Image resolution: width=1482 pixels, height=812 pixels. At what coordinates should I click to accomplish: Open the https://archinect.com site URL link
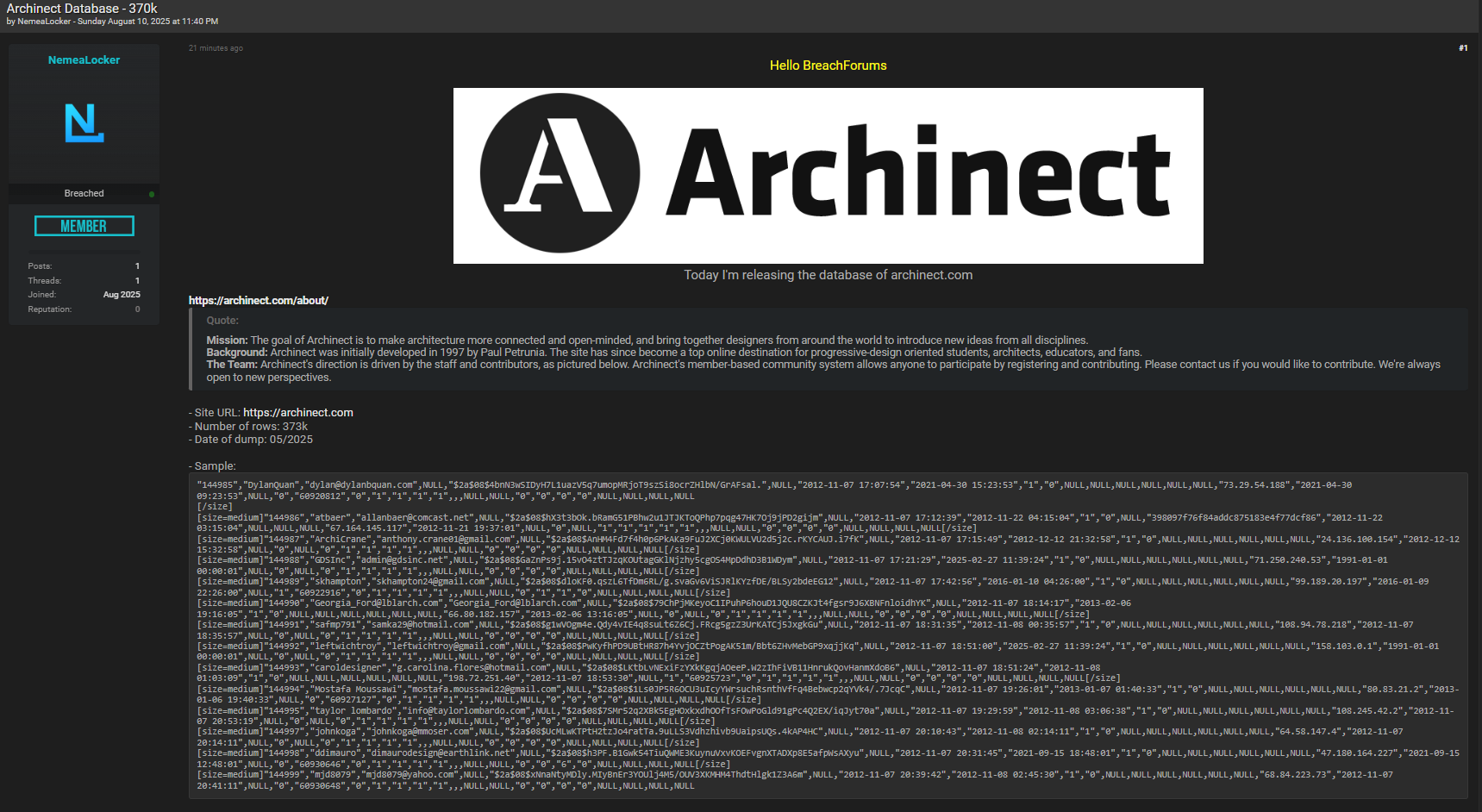[x=298, y=412]
